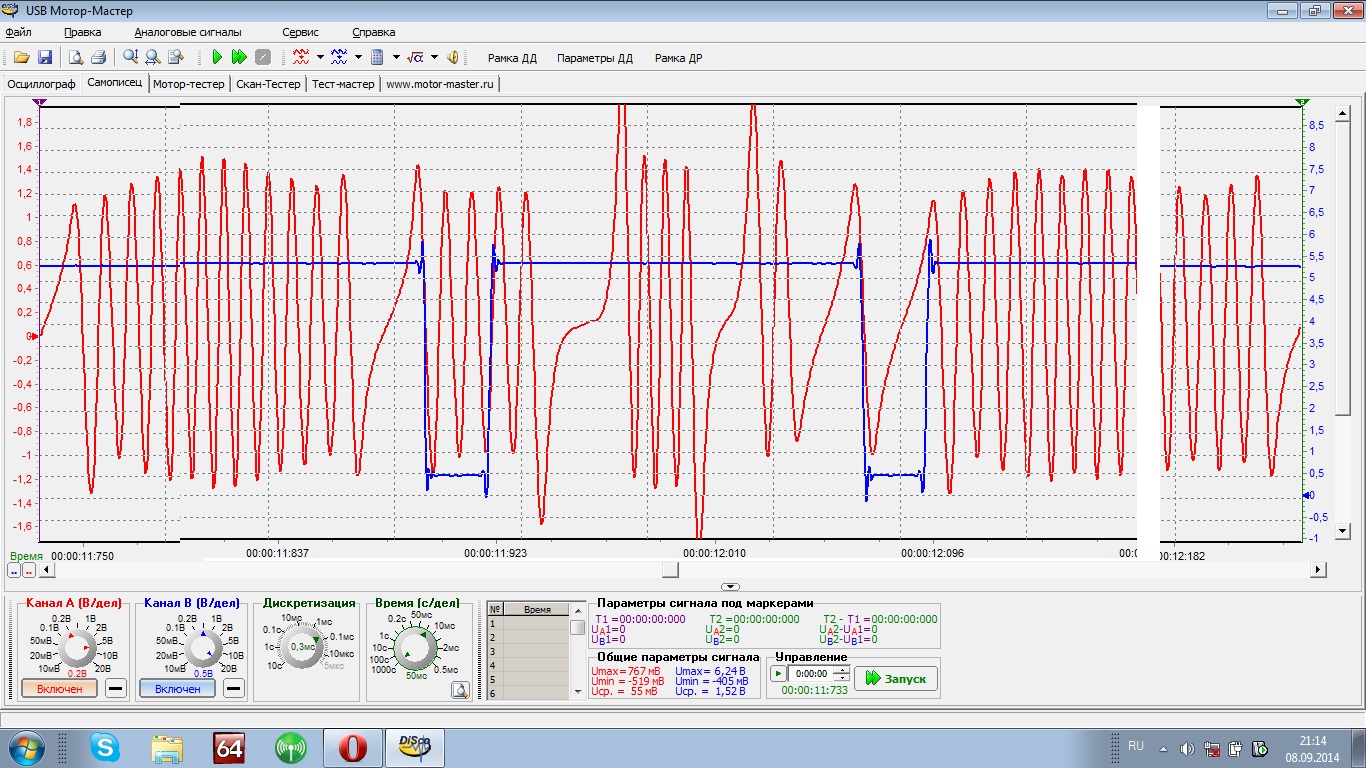
Task: Open the Сервис menu
Action: (x=300, y=32)
